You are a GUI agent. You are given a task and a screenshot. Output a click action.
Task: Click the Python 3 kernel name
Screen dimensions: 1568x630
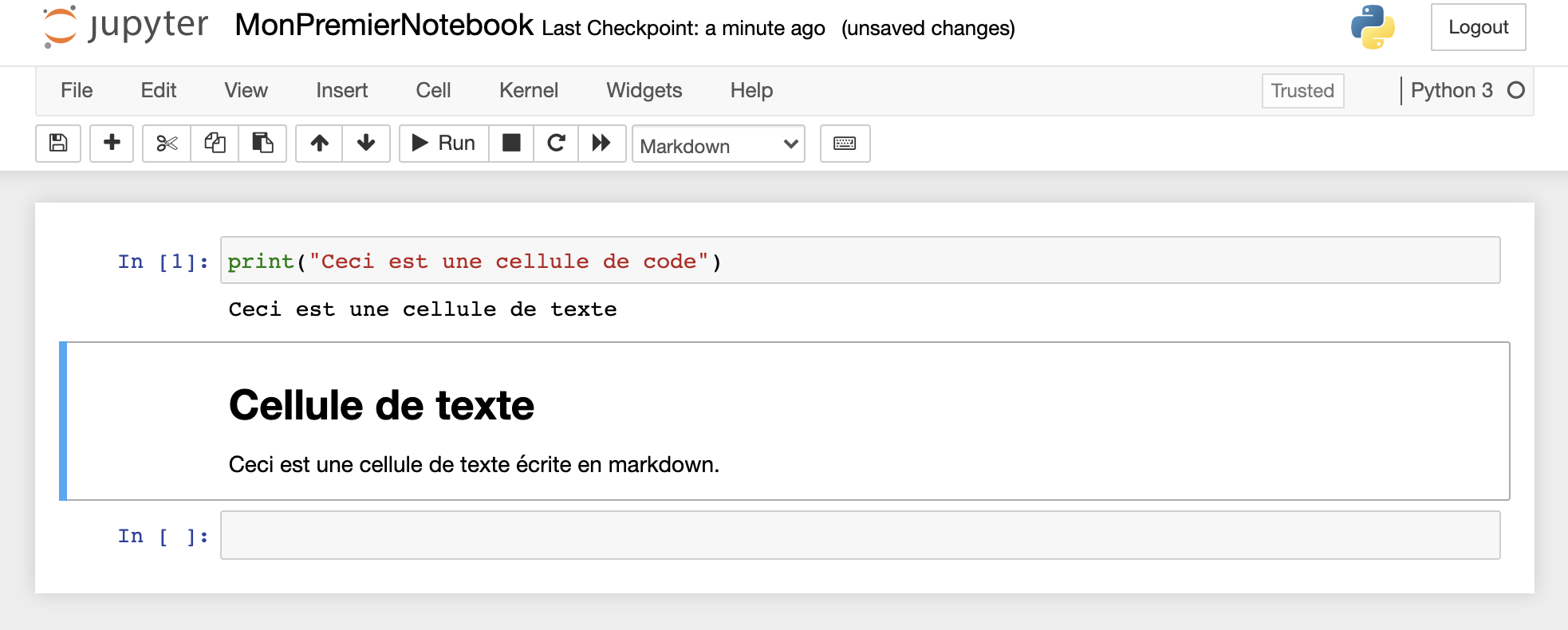click(1452, 90)
